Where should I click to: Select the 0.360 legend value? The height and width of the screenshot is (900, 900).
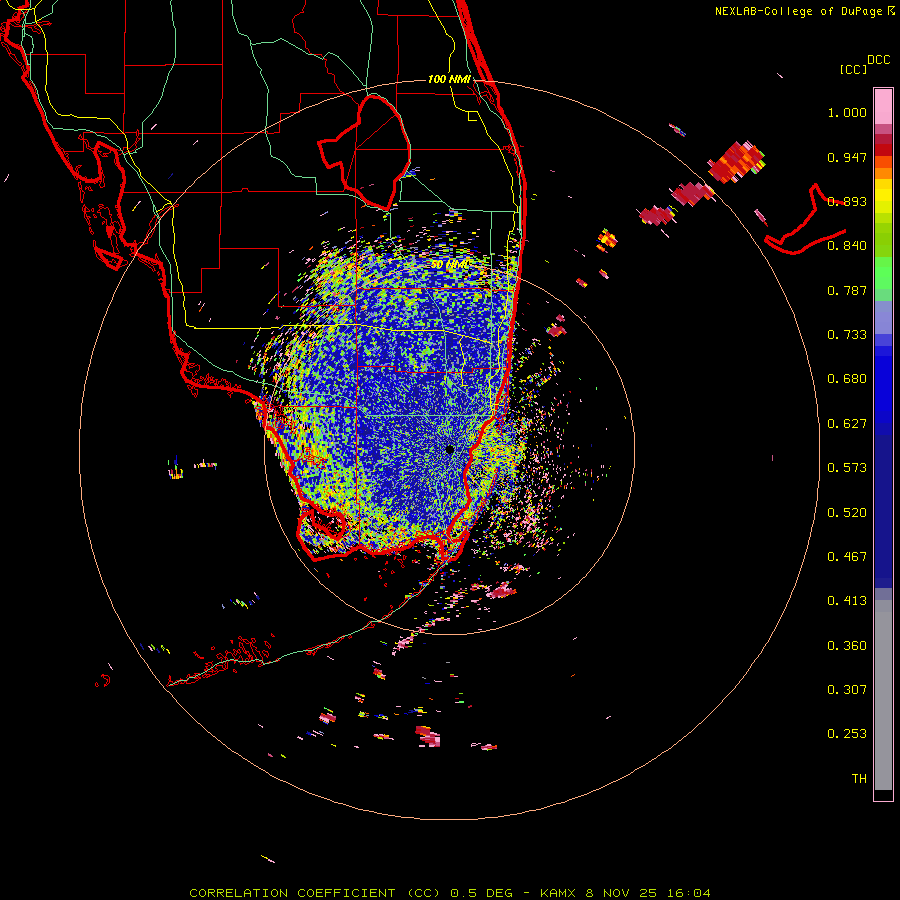point(847,646)
